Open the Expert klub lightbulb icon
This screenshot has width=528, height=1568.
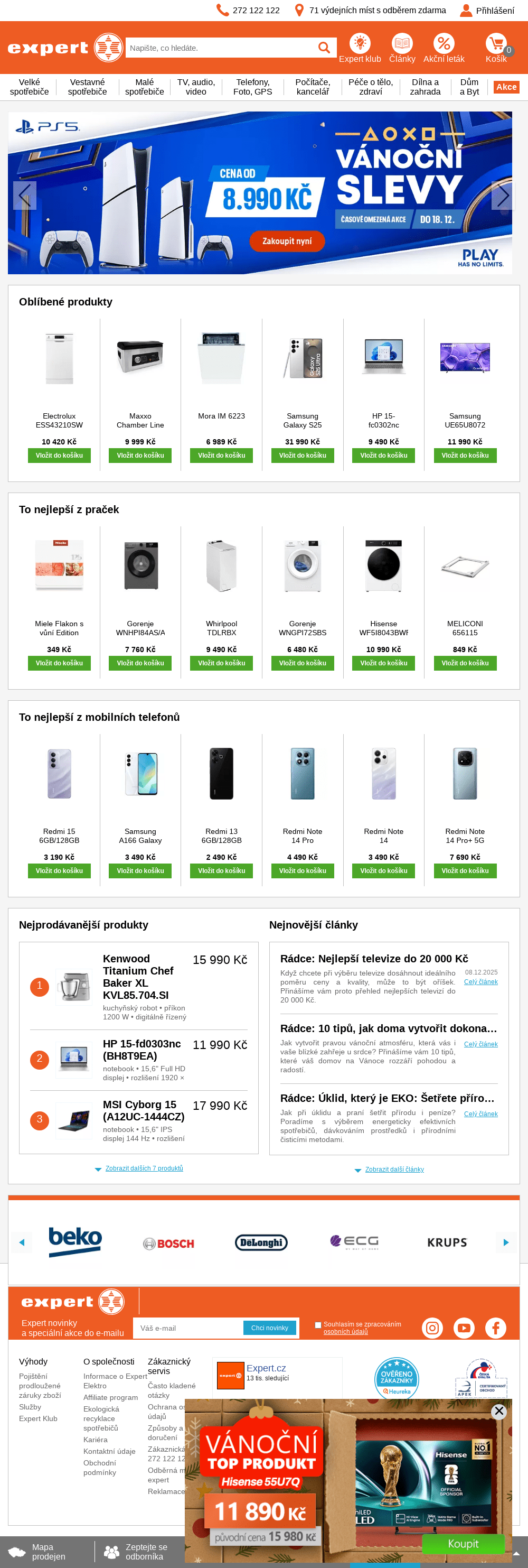click(x=360, y=44)
